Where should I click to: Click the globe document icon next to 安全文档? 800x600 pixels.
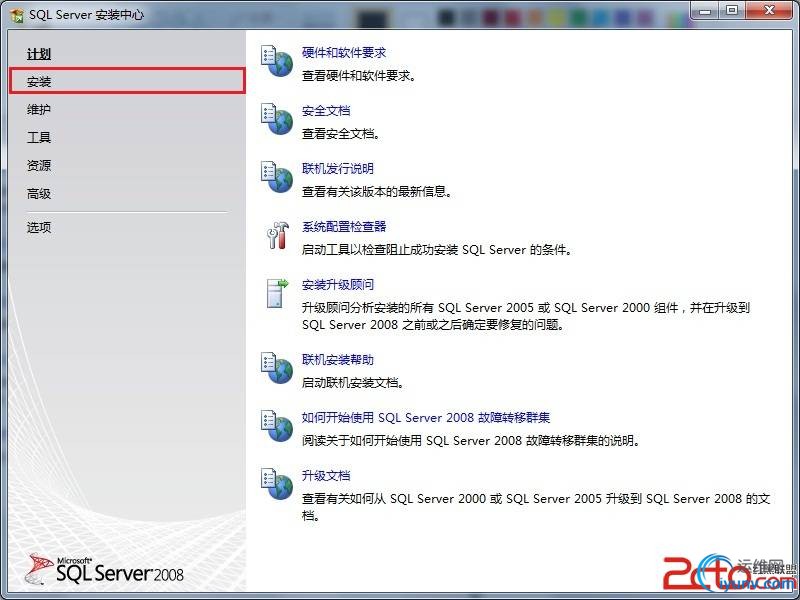coord(277,119)
